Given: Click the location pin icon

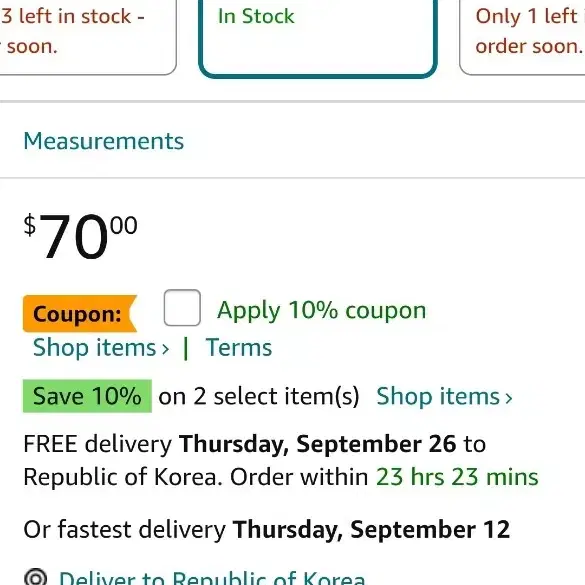Looking at the screenshot, I should tap(35, 578).
